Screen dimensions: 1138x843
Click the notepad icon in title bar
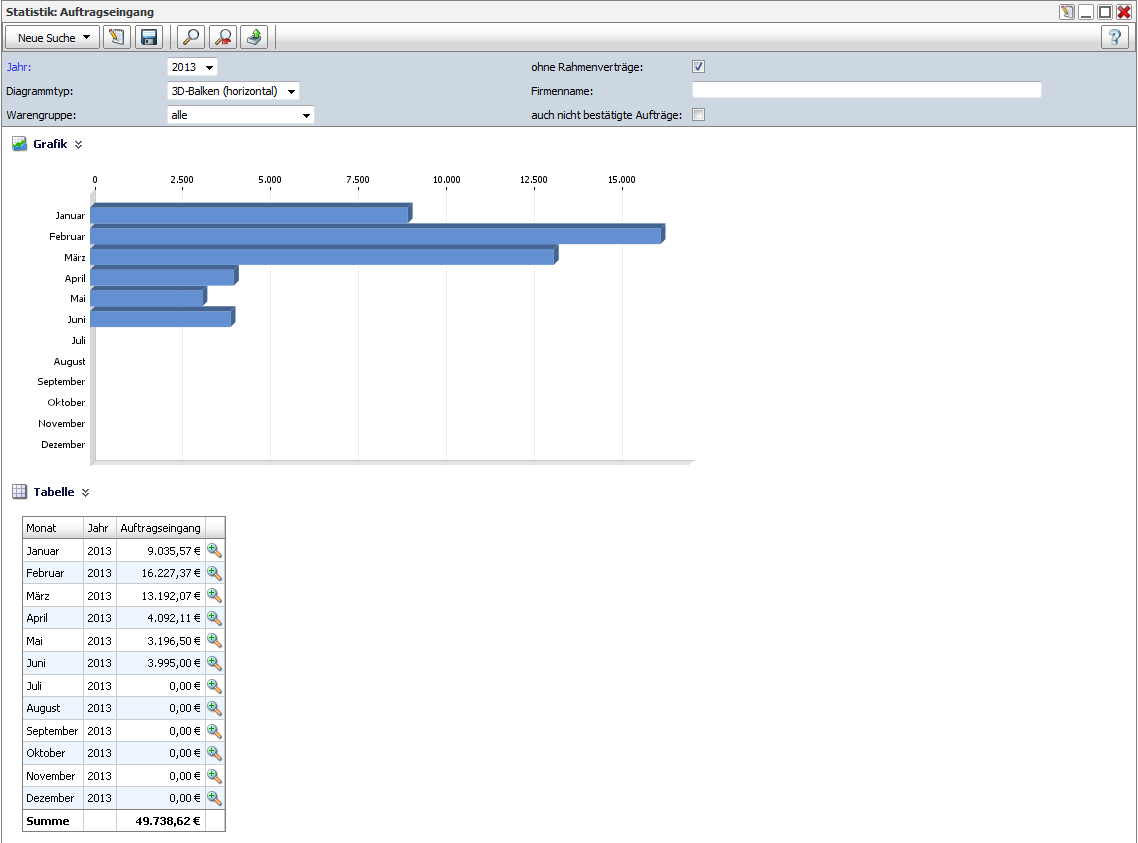click(1067, 12)
